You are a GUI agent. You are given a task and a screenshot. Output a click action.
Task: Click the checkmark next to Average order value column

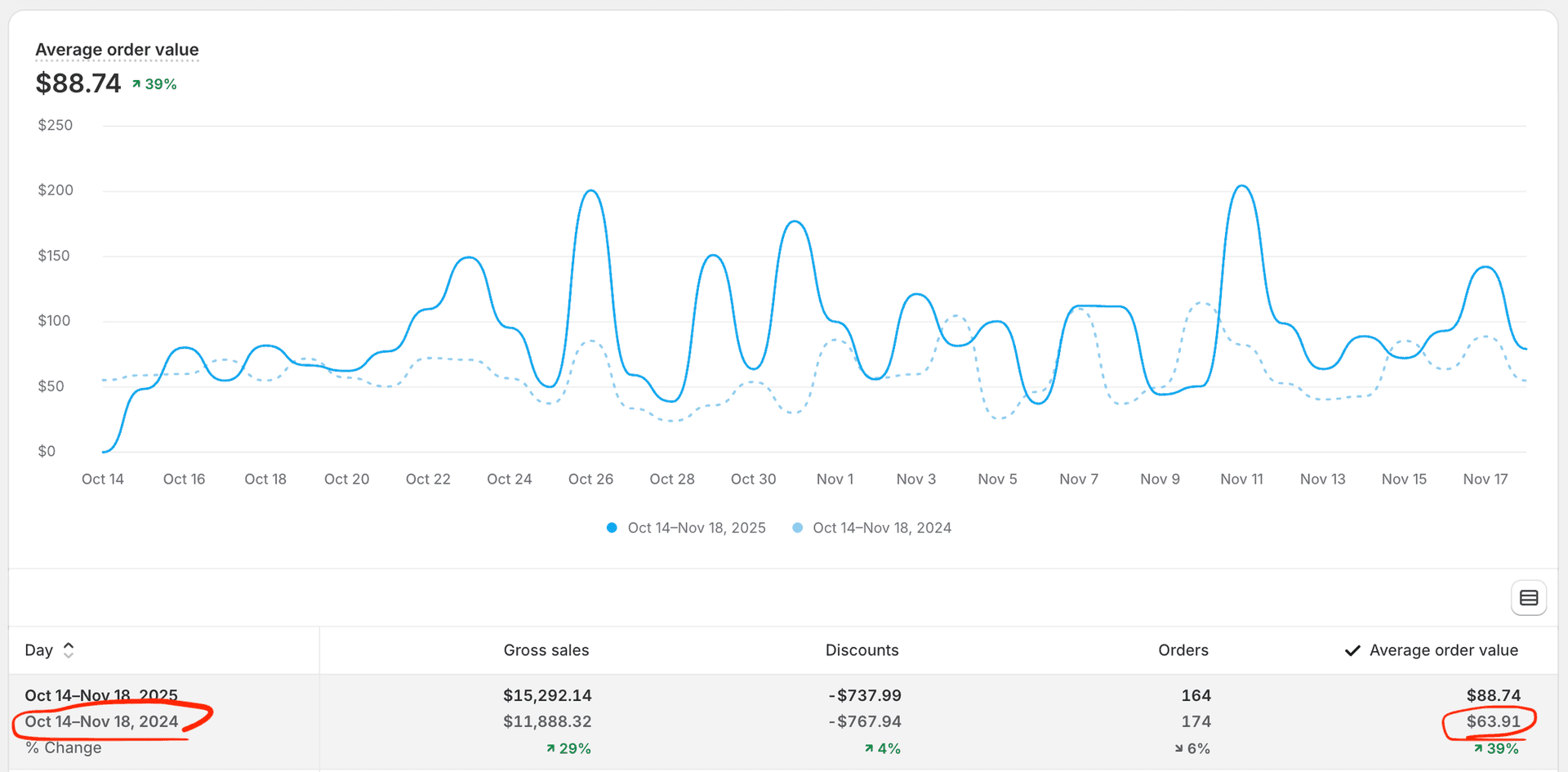pyautogui.click(x=1352, y=649)
